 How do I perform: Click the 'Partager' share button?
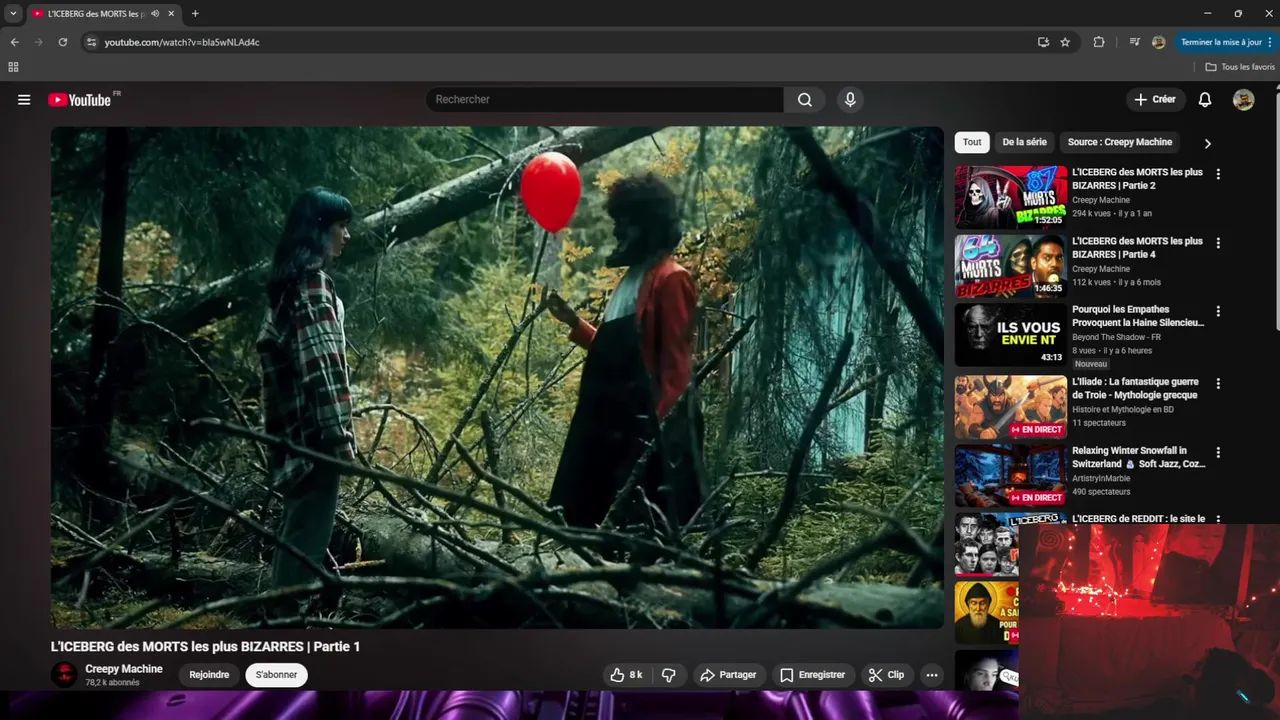pyautogui.click(x=728, y=675)
